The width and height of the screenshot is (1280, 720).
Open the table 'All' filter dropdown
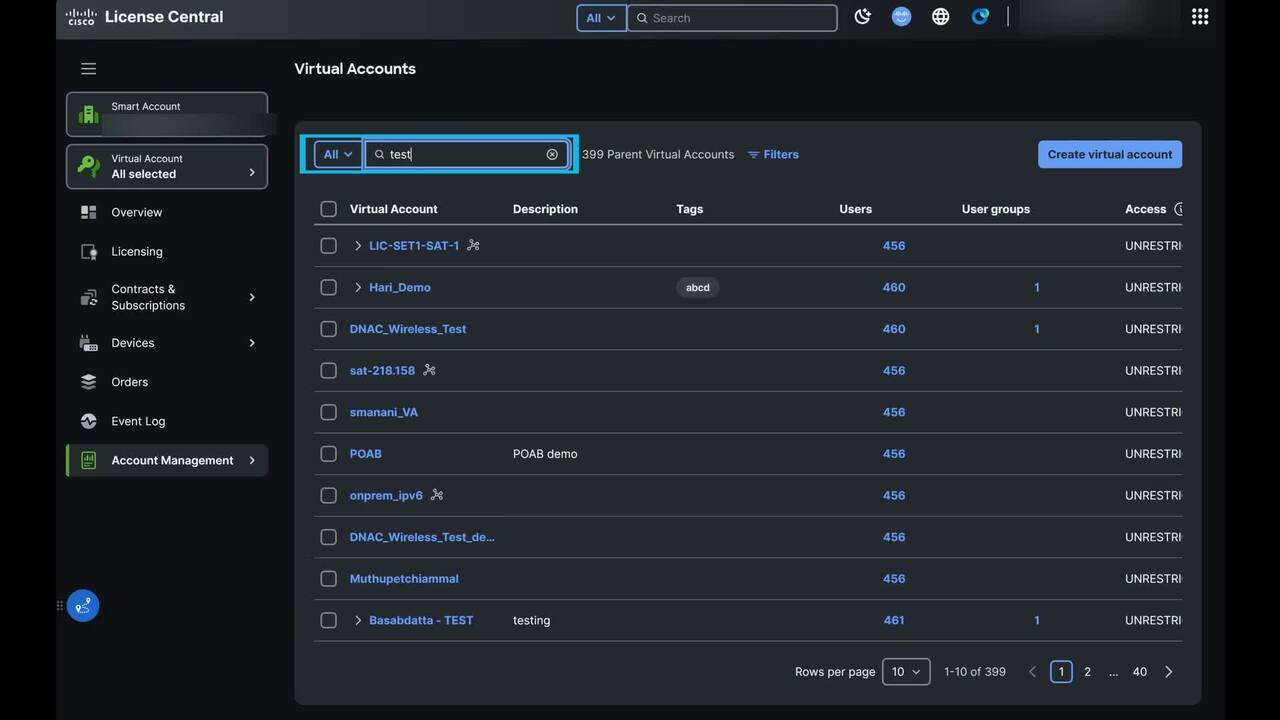(x=338, y=154)
